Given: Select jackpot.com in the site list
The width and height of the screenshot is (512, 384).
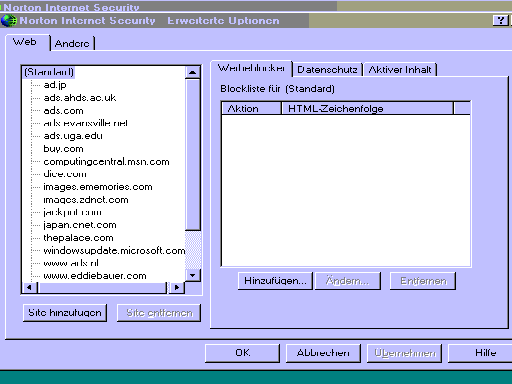Looking at the screenshot, I should 72,212.
